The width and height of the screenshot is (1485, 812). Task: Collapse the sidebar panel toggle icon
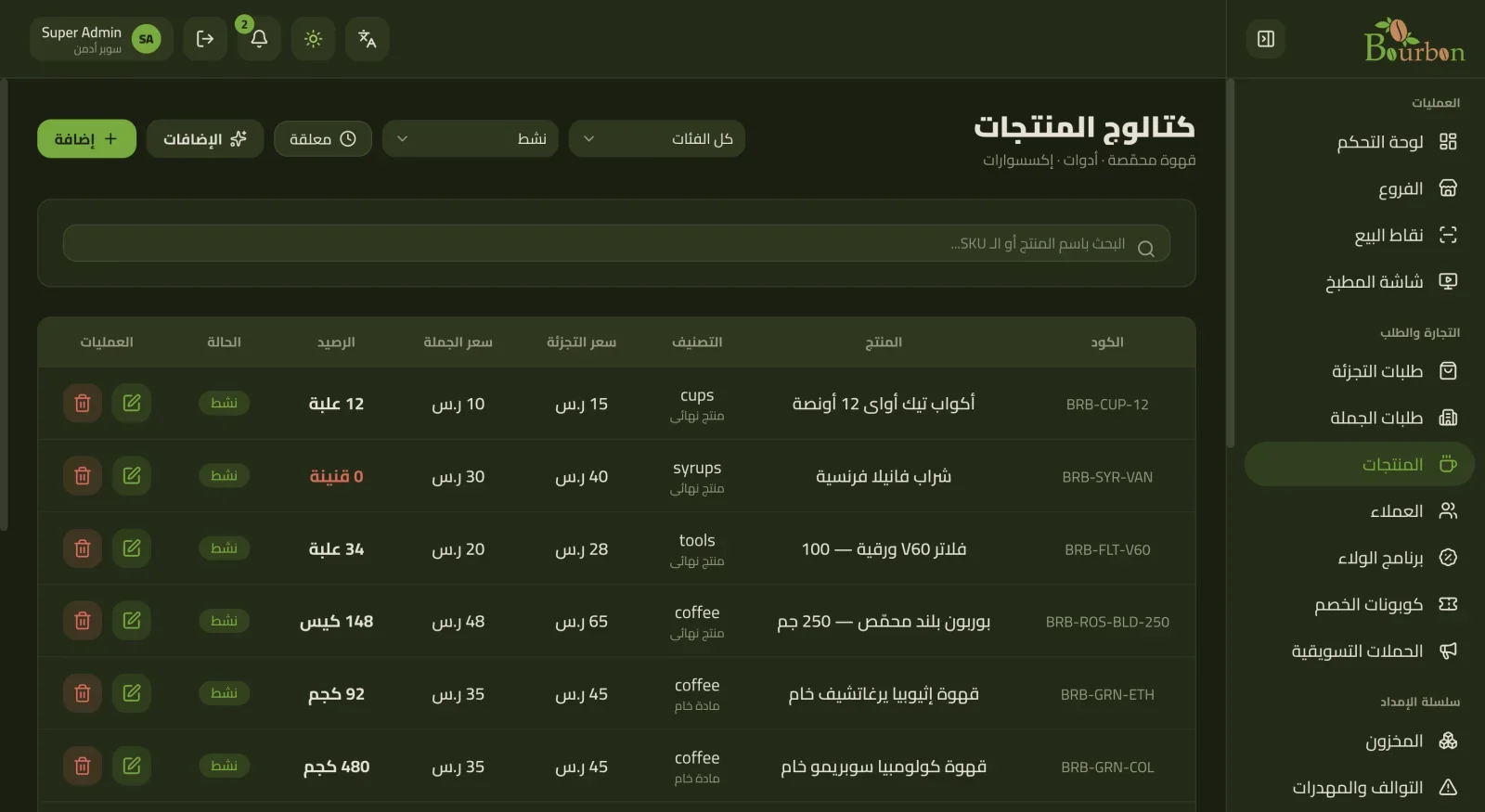[1266, 39]
